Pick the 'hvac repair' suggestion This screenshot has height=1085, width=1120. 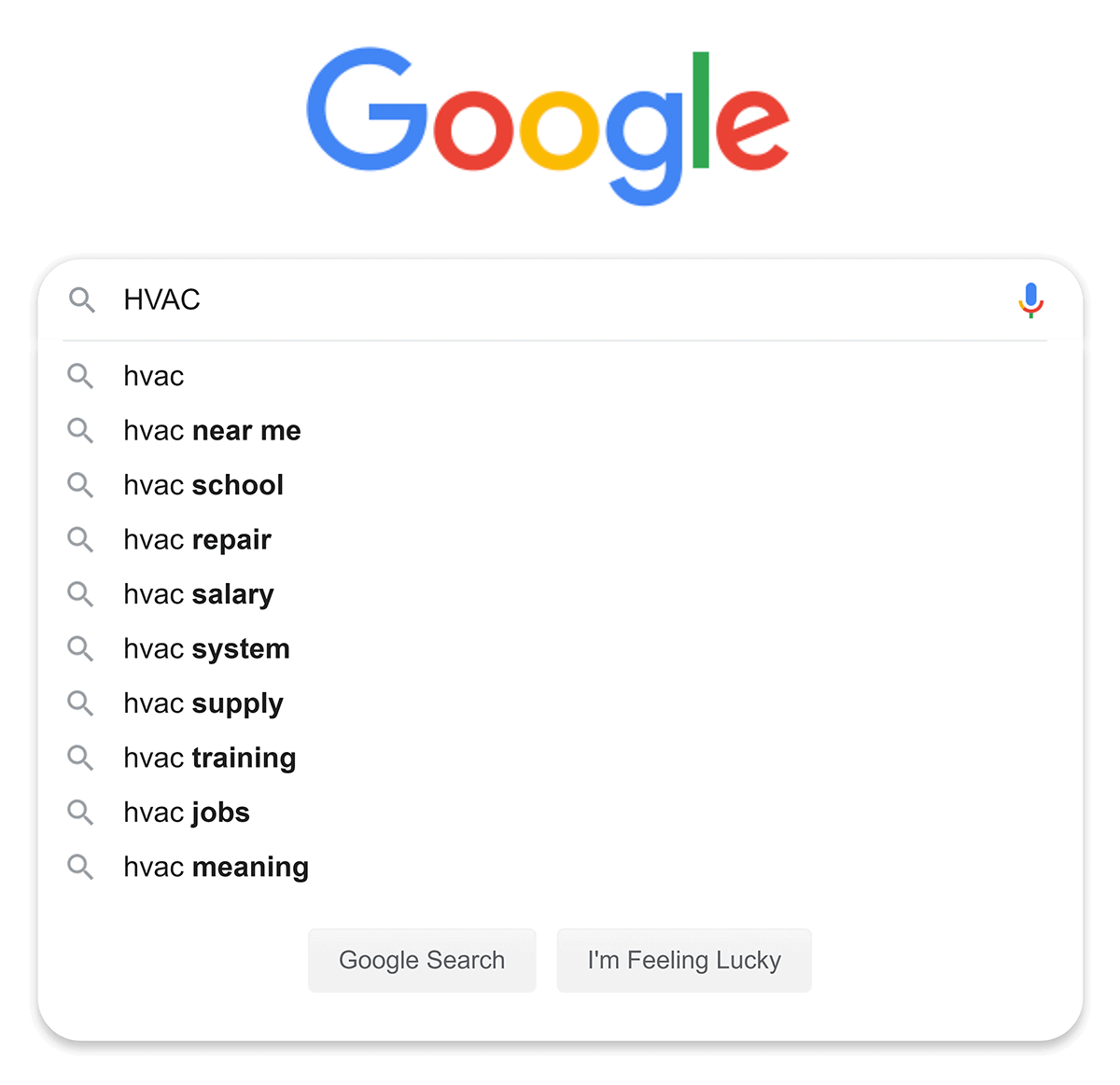(x=197, y=540)
